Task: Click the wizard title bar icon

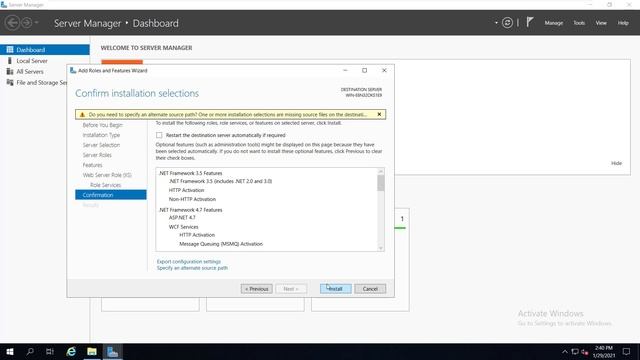Action: pos(73,70)
